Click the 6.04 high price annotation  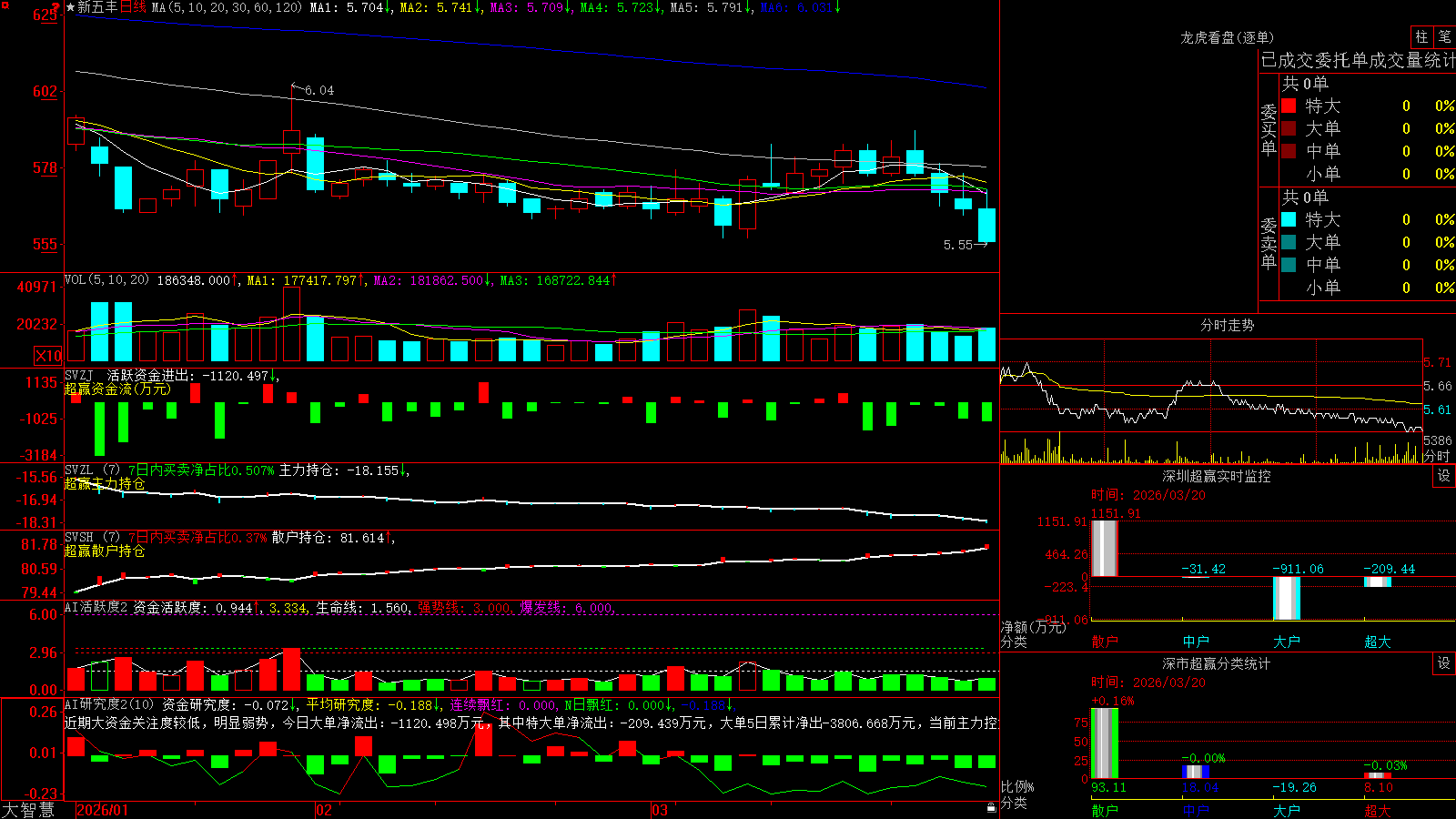click(x=319, y=90)
